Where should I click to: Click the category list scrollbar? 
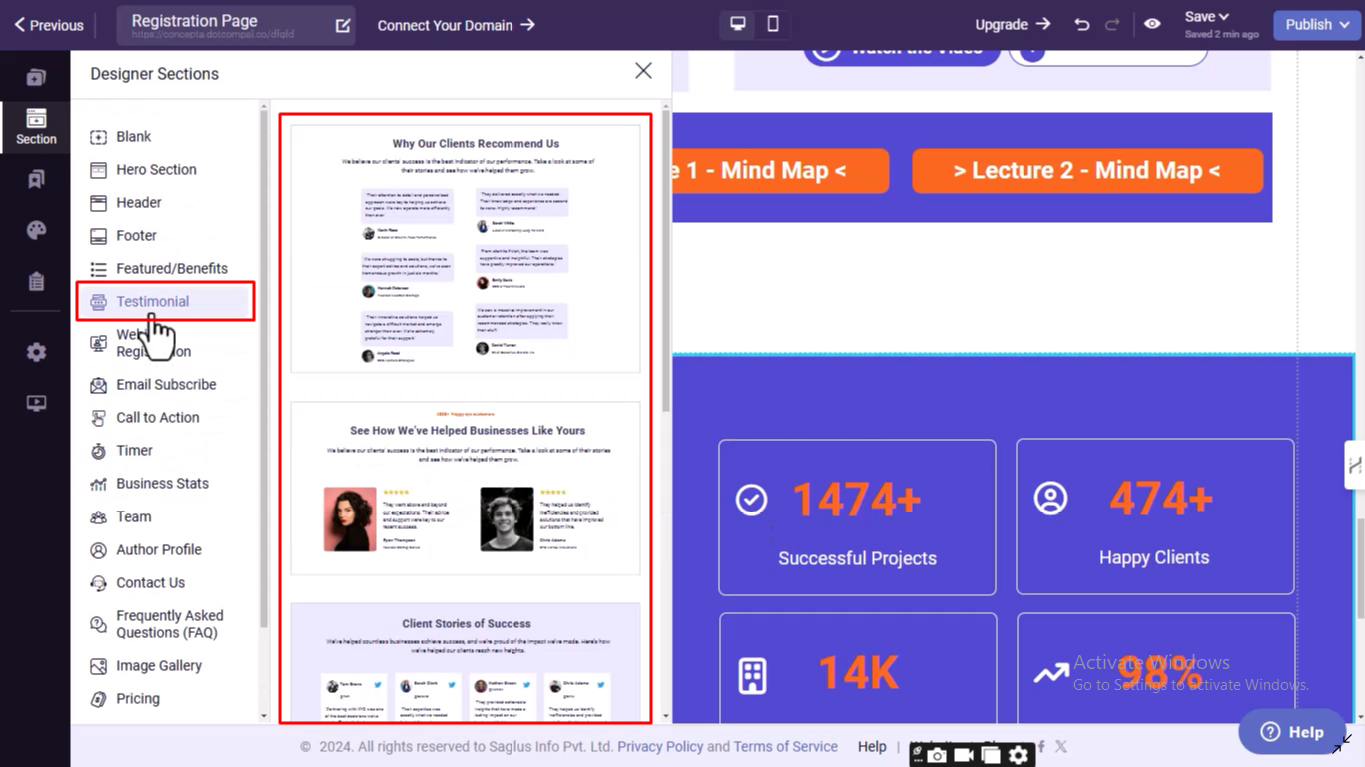pos(264,370)
